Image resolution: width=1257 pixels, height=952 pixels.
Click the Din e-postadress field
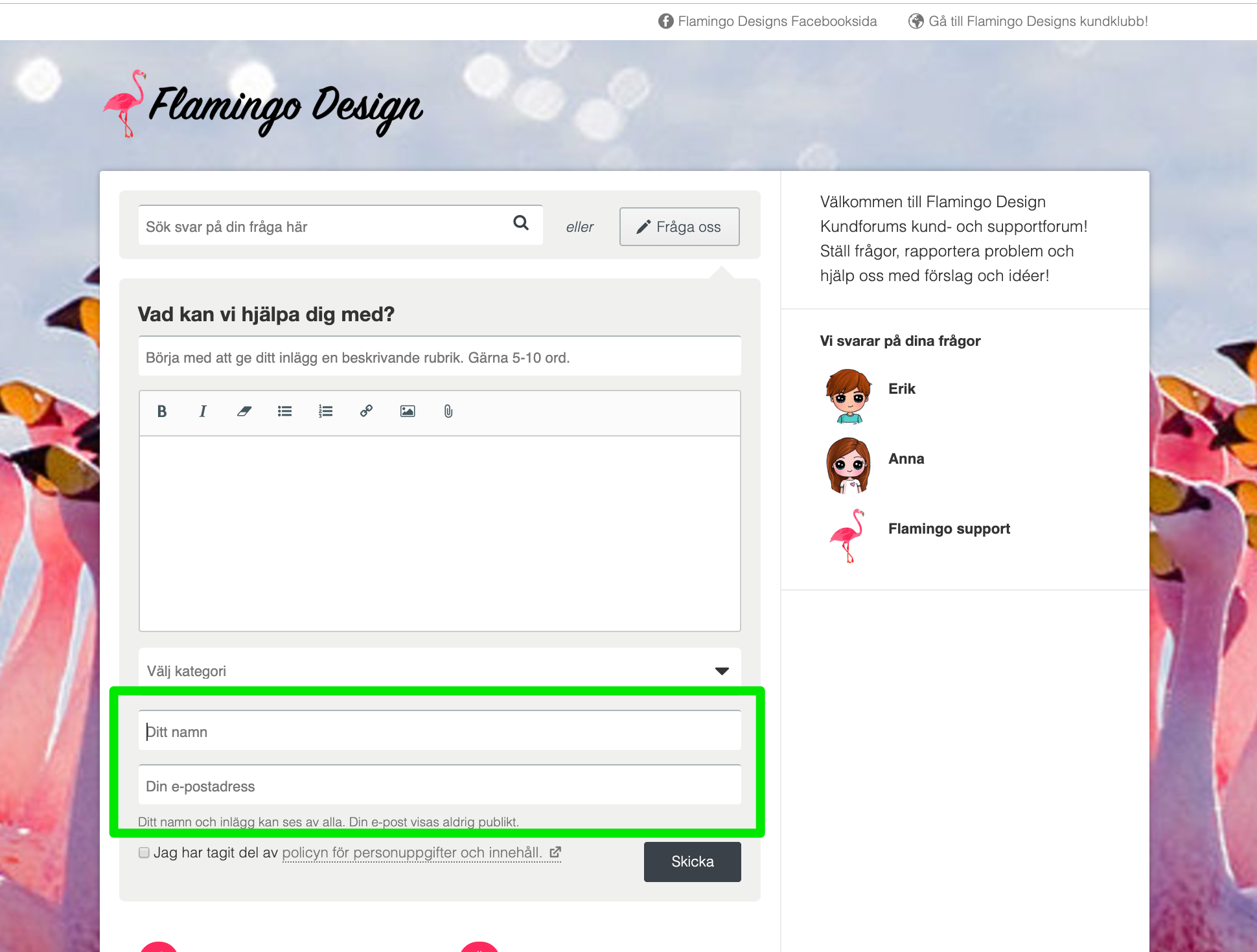[439, 786]
